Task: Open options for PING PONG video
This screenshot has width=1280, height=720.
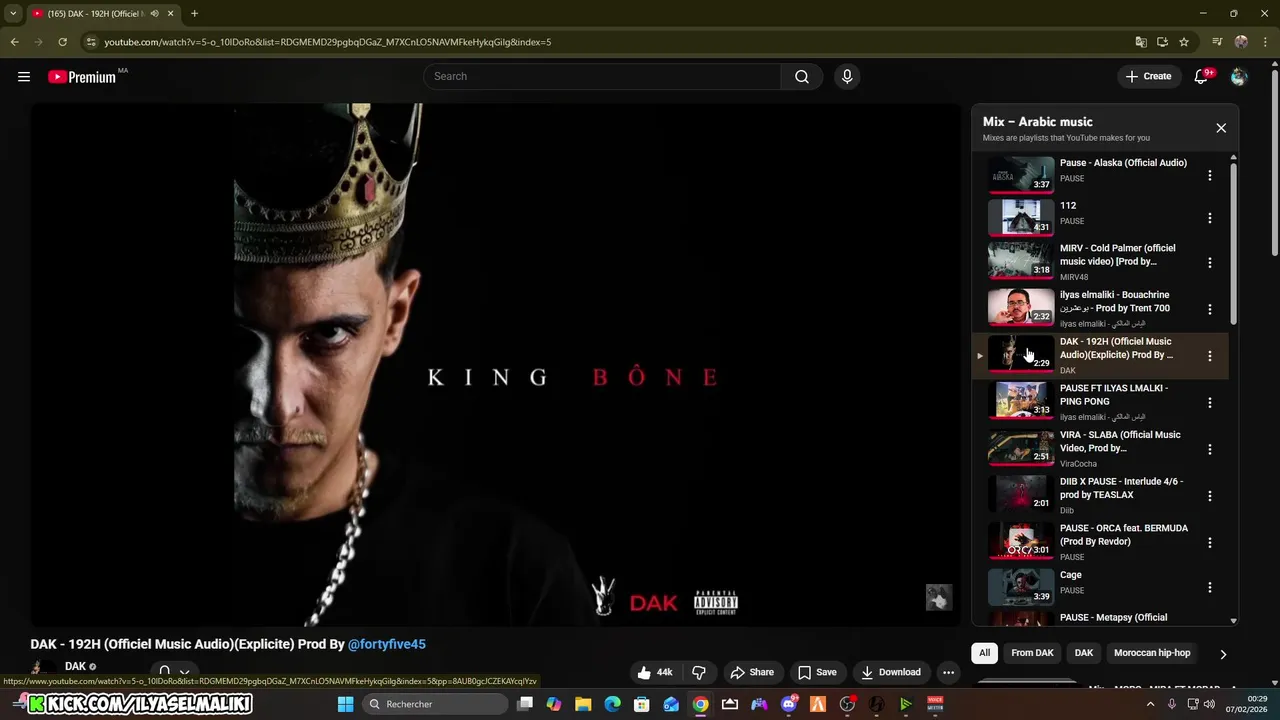Action: [x=1209, y=402]
